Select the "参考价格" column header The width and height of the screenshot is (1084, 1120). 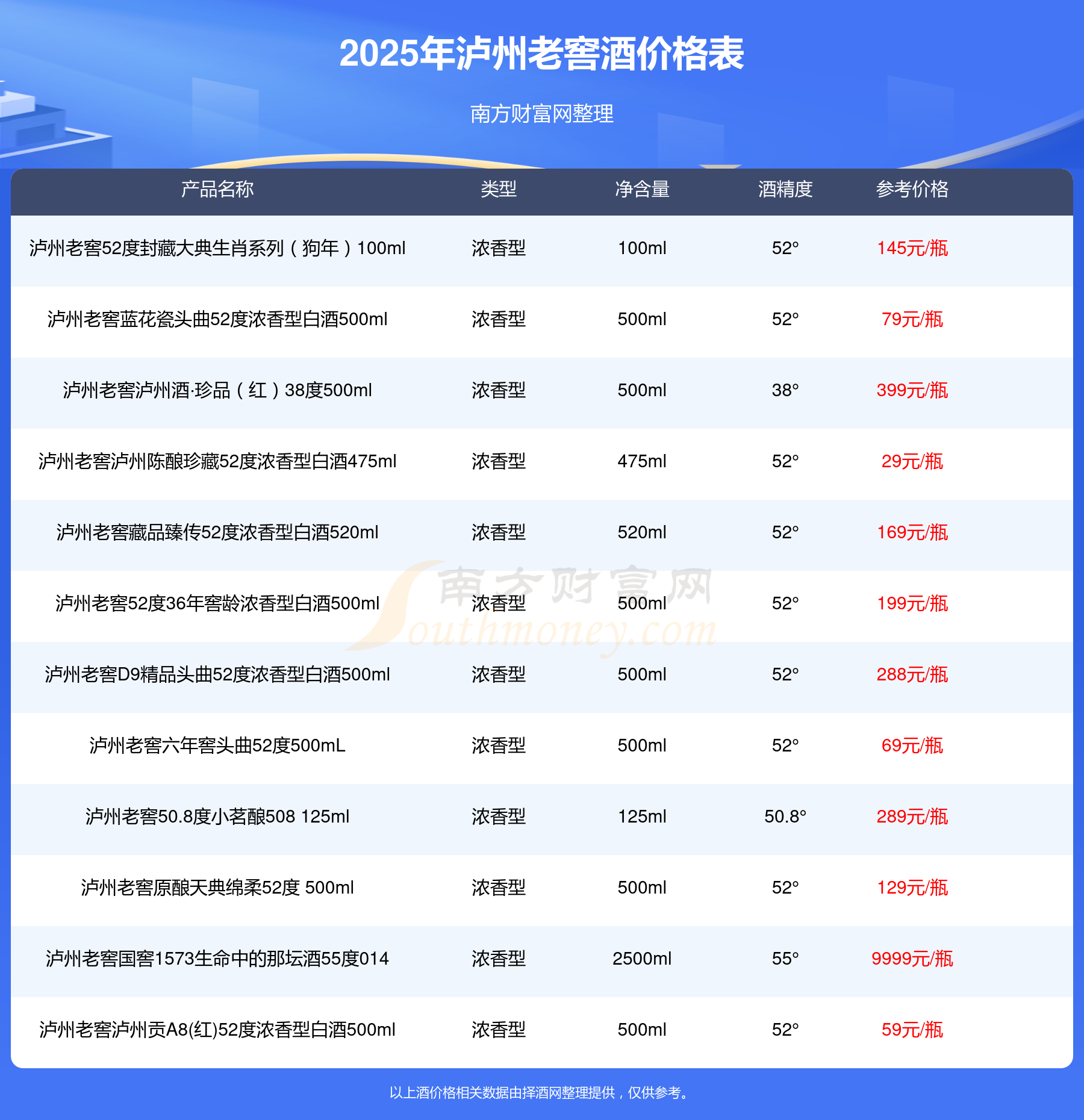click(912, 189)
